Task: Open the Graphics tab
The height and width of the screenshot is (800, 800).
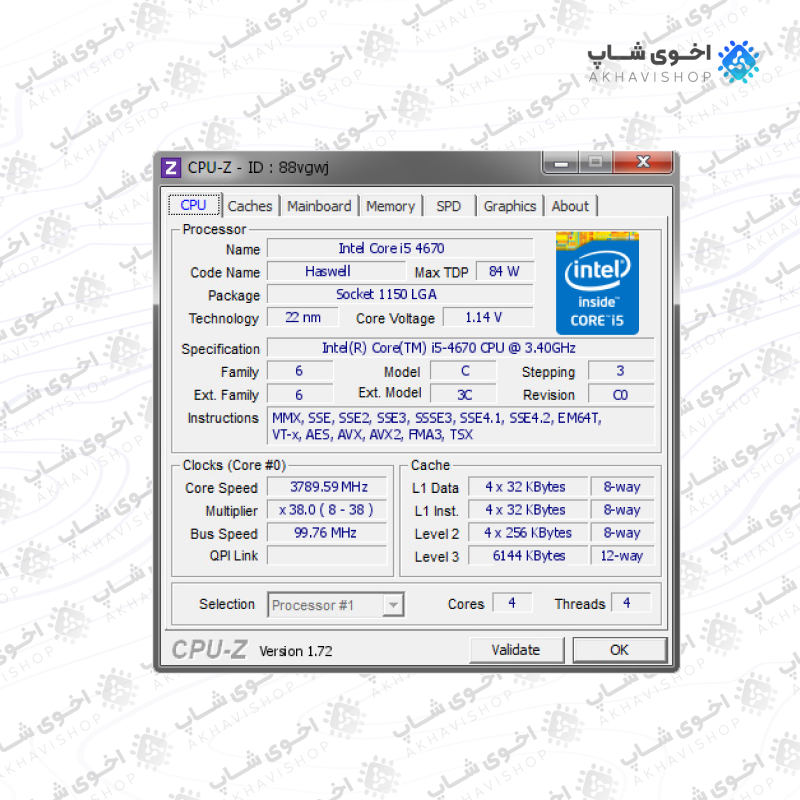Action: point(510,206)
